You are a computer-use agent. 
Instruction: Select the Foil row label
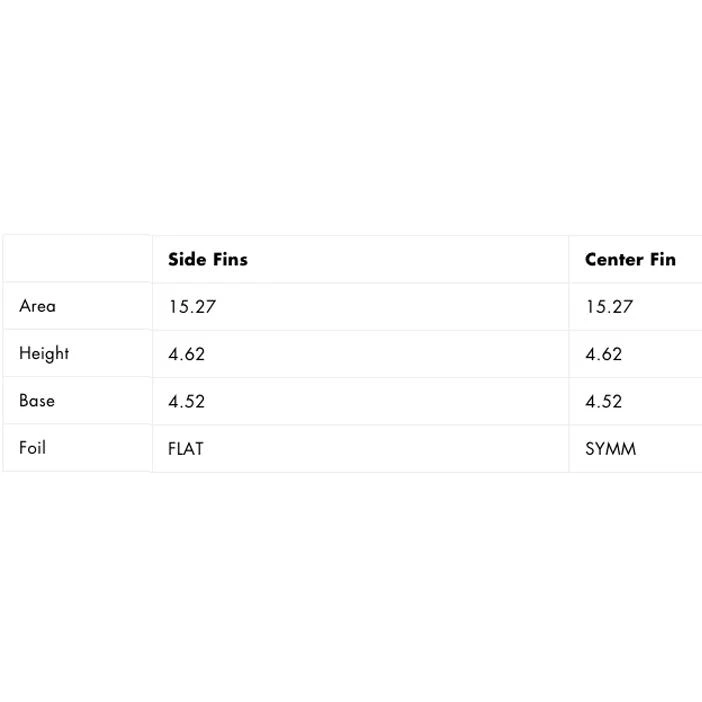[x=32, y=447]
